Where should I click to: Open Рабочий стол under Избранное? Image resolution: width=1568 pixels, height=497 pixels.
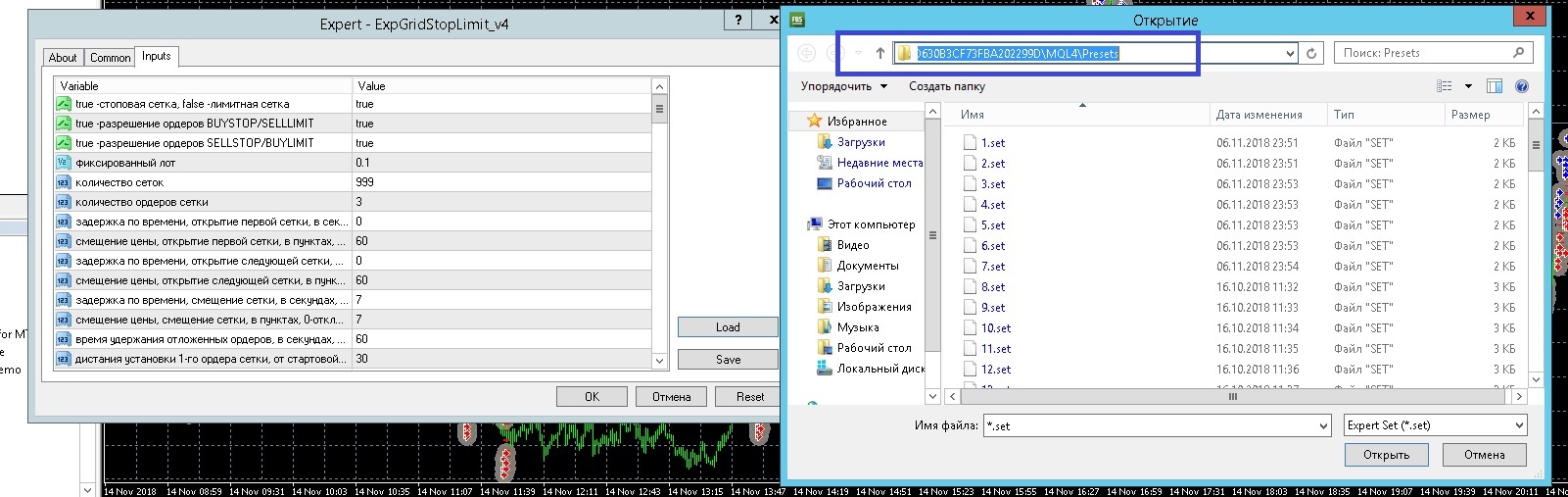coord(874,183)
